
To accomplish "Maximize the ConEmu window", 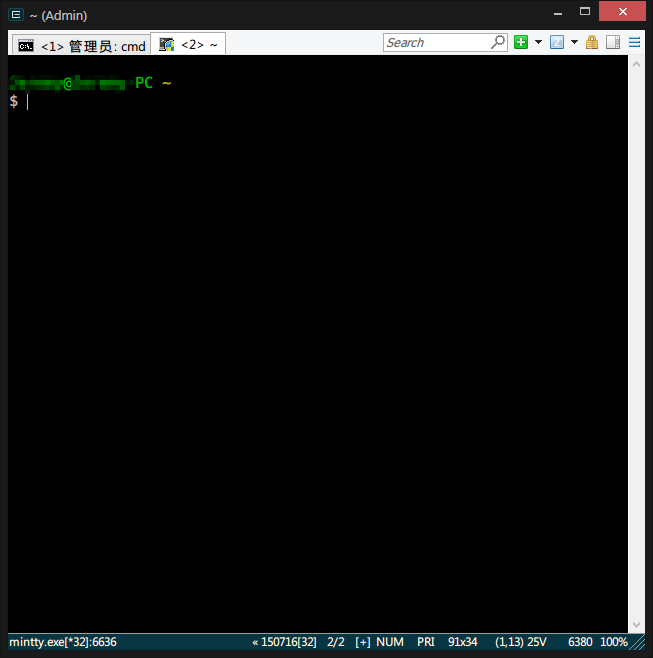I will pos(585,11).
